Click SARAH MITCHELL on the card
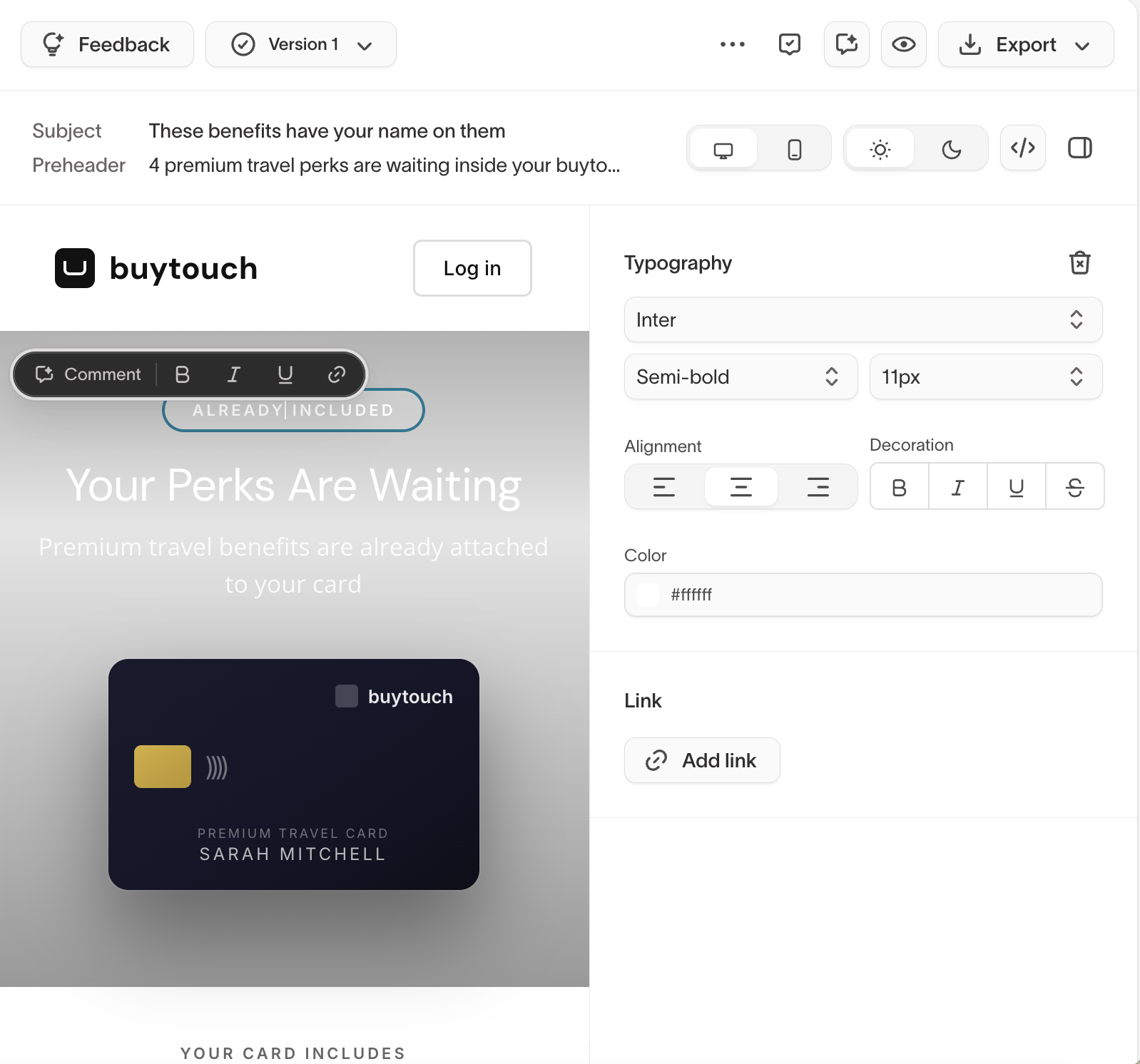1140x1064 pixels. click(x=292, y=854)
